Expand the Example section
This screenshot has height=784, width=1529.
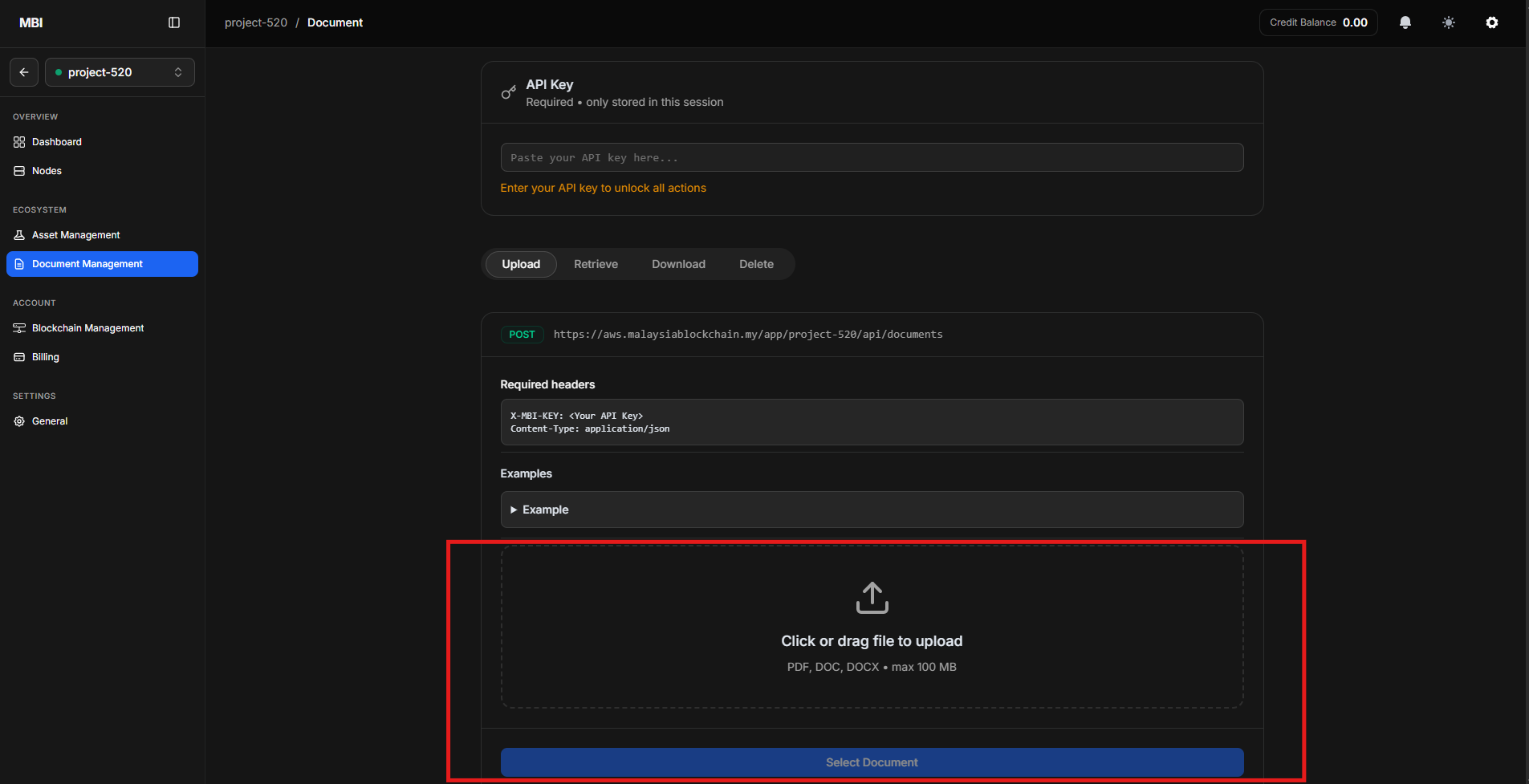coord(545,510)
